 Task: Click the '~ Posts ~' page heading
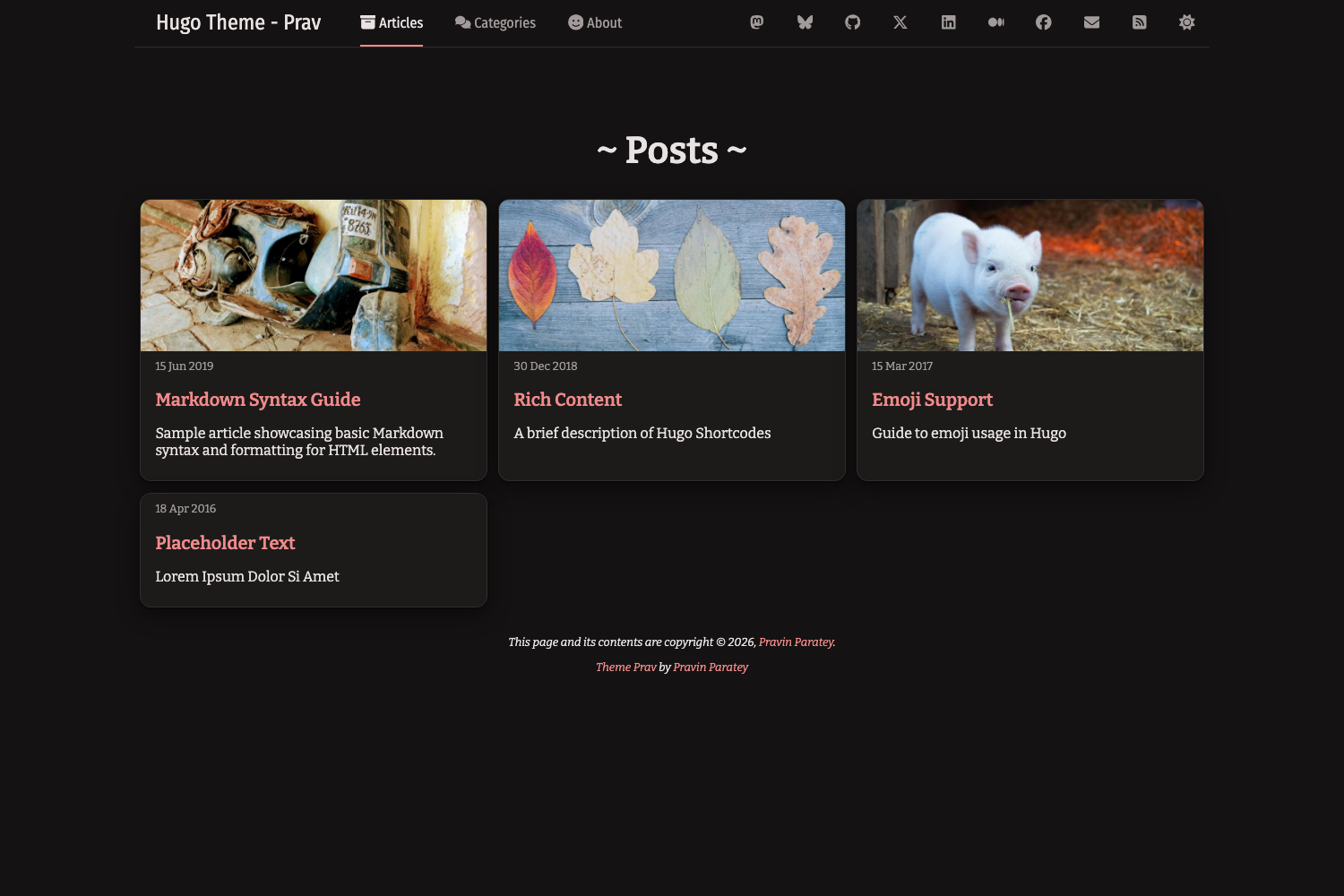tap(672, 150)
